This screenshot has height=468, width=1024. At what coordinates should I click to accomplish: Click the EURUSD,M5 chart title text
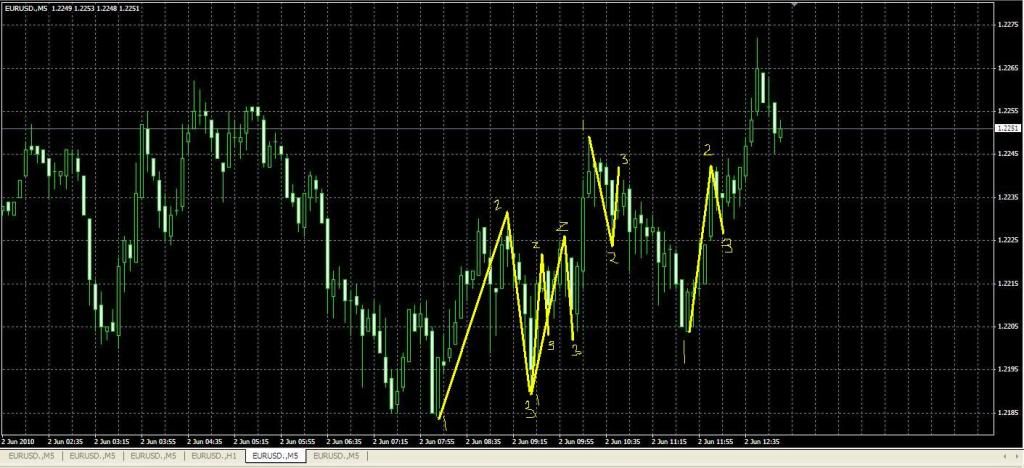point(27,7)
